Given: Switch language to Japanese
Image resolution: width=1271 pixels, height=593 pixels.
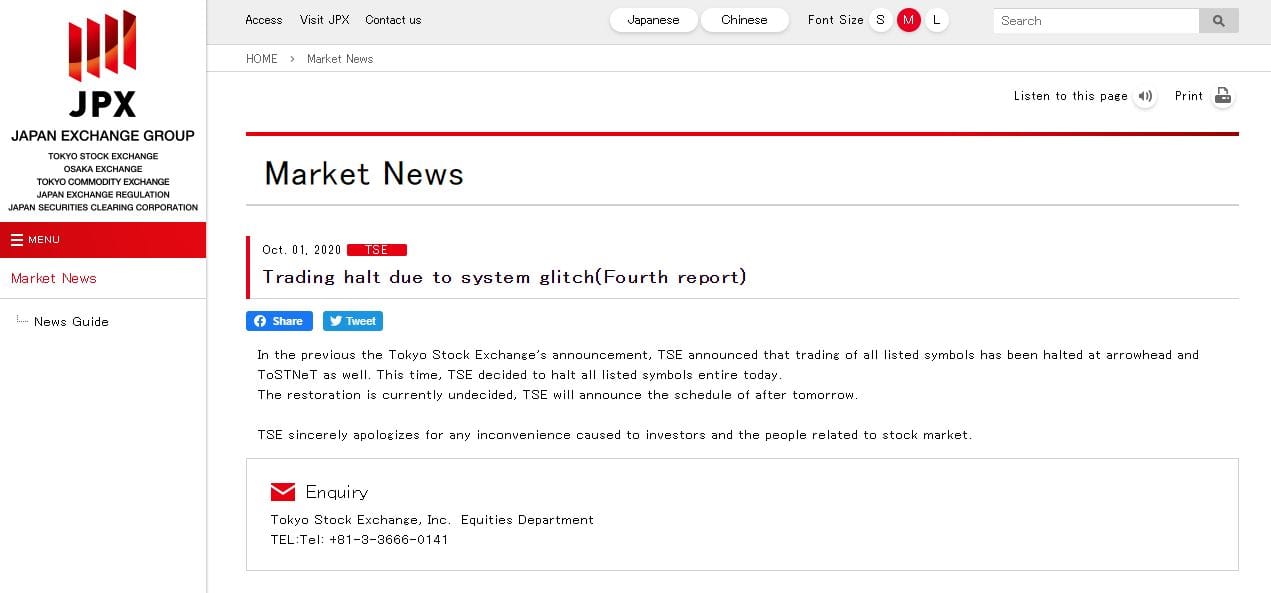Looking at the screenshot, I should [x=653, y=20].
